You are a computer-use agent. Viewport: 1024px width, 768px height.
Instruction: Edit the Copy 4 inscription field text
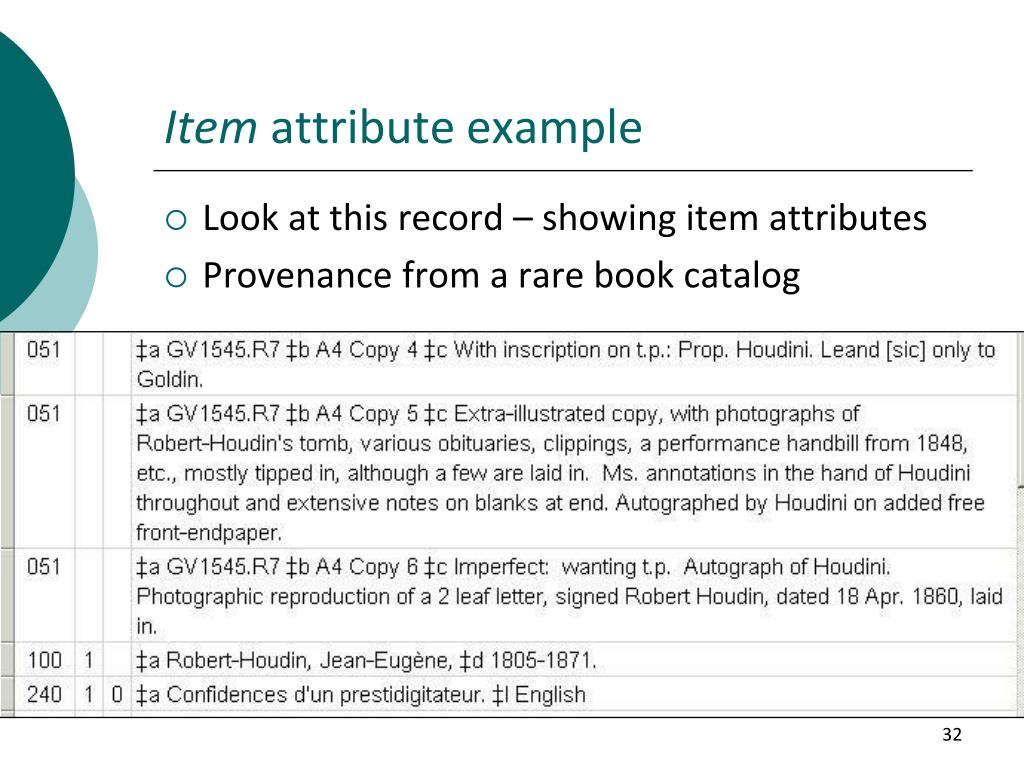(566, 364)
